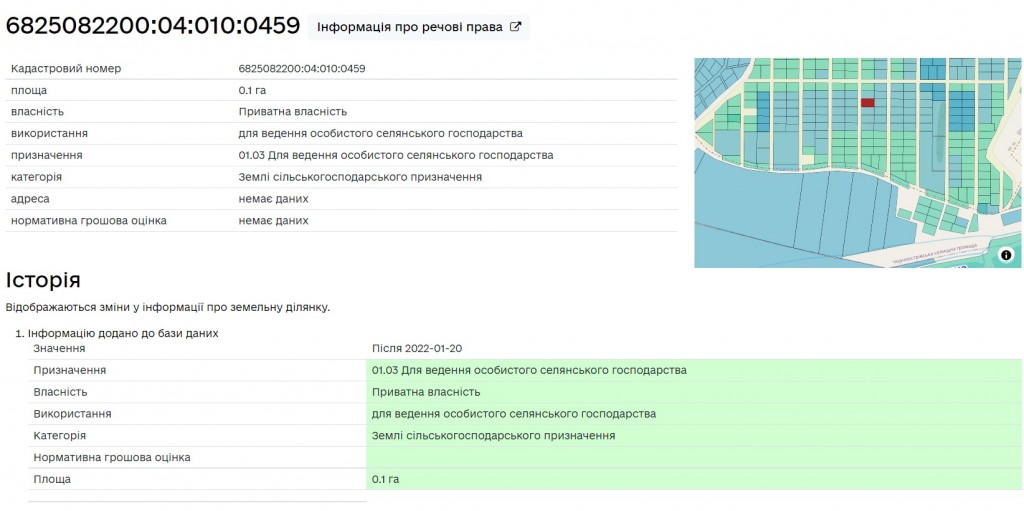Click the cadastral number value in the details table
This screenshot has width=1024, height=511.
pos(302,69)
